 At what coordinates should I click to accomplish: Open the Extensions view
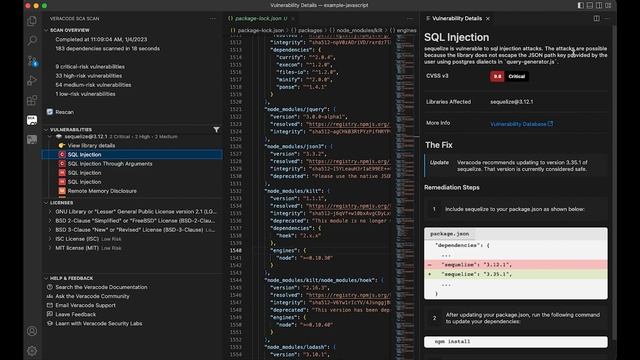coord(32,100)
